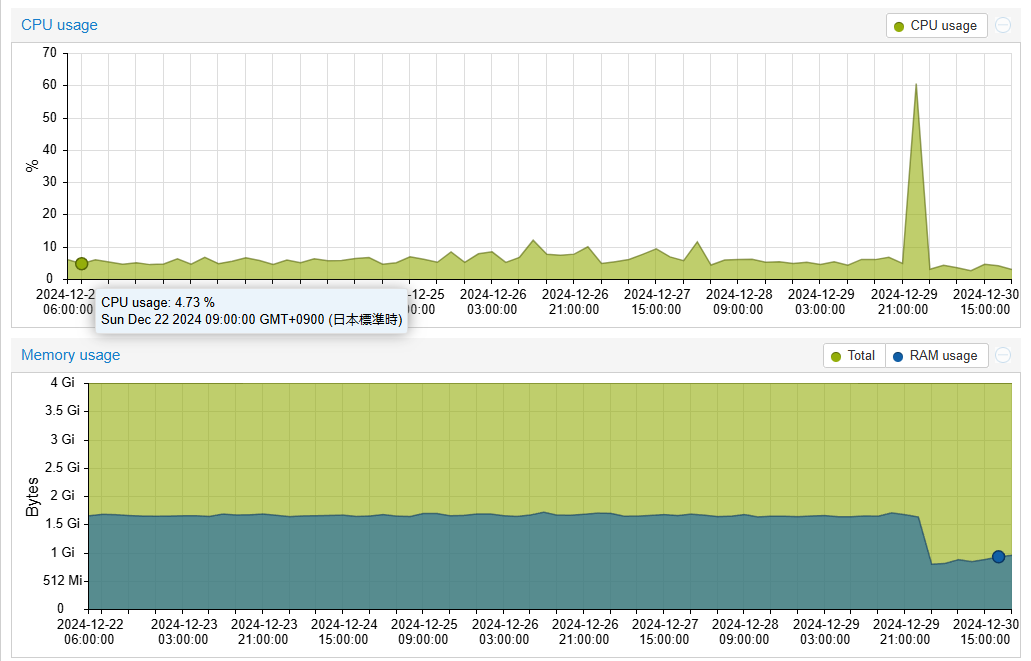Click the blue dot beside RAM usage legend
Image resolution: width=1031 pixels, height=661 pixels.
[897, 356]
